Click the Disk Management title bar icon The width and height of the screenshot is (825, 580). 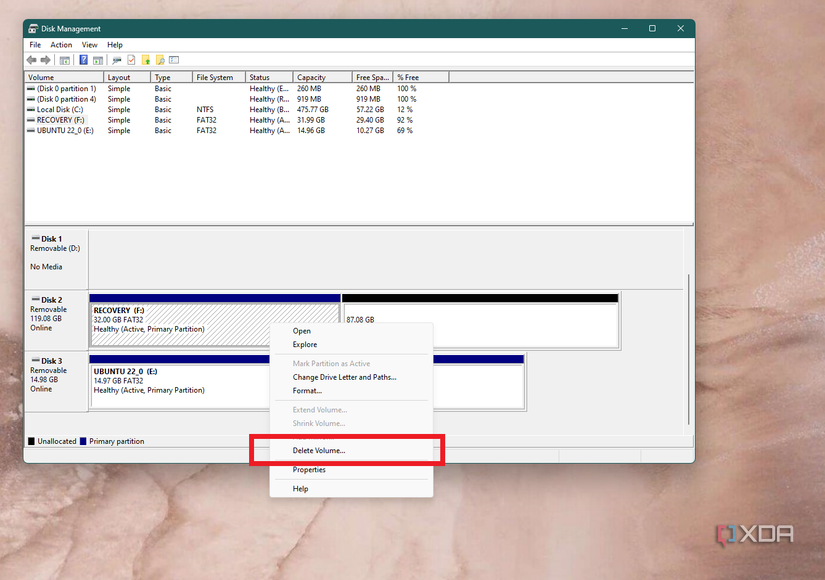(x=32, y=28)
